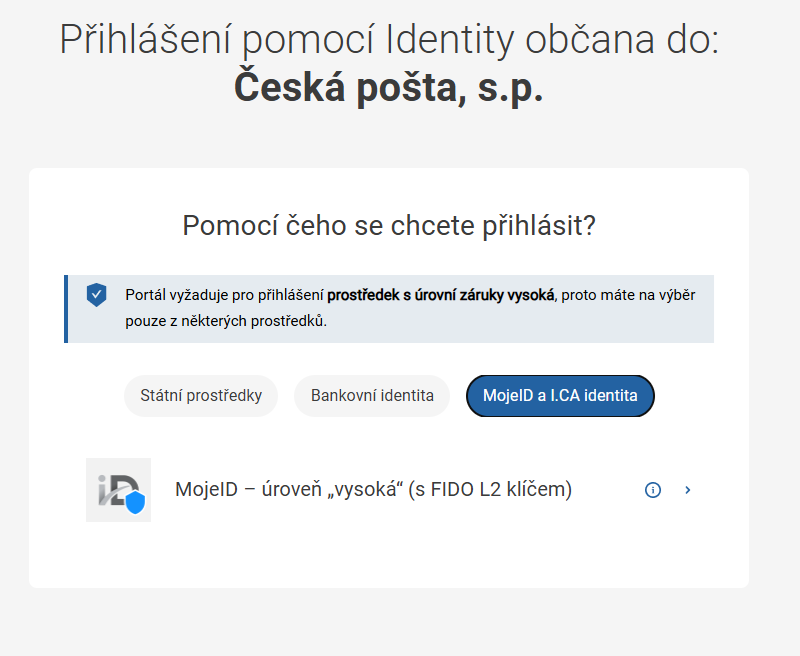Screen dimensions: 800x656
Task: Select the Státní prostředky filter
Action: pos(200,396)
